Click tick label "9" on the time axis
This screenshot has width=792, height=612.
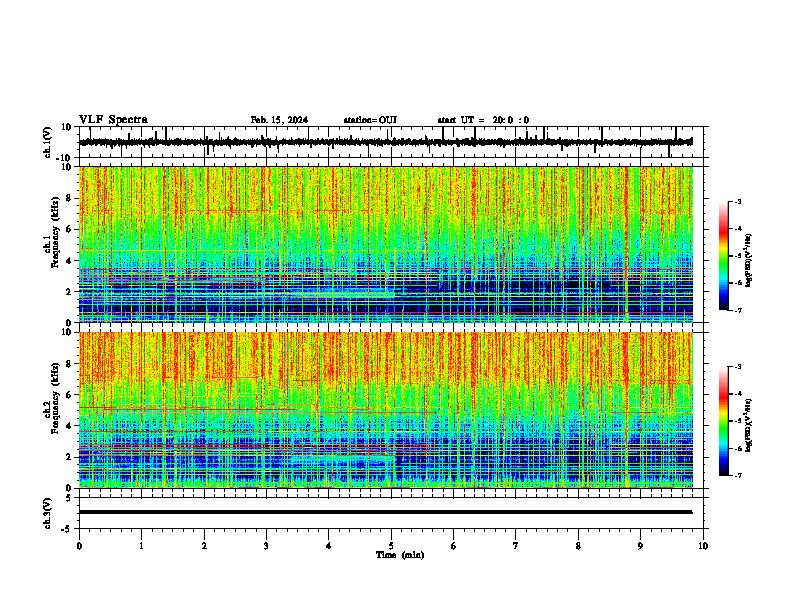pyautogui.click(x=640, y=546)
